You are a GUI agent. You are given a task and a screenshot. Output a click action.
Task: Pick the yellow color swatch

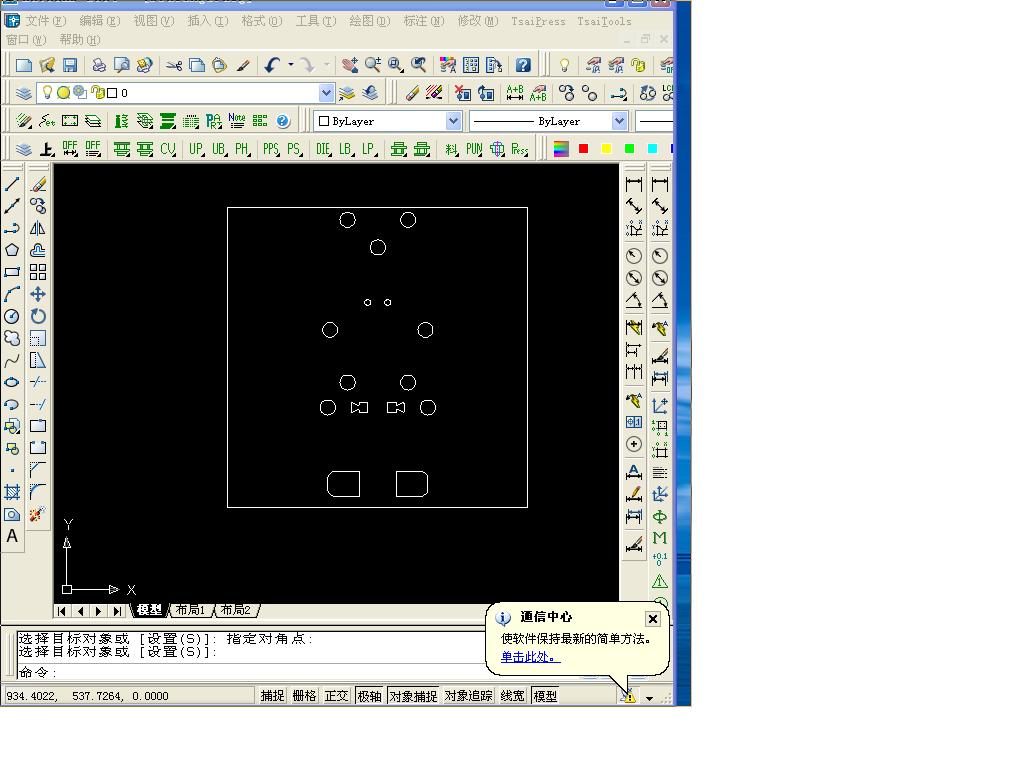tap(606, 149)
